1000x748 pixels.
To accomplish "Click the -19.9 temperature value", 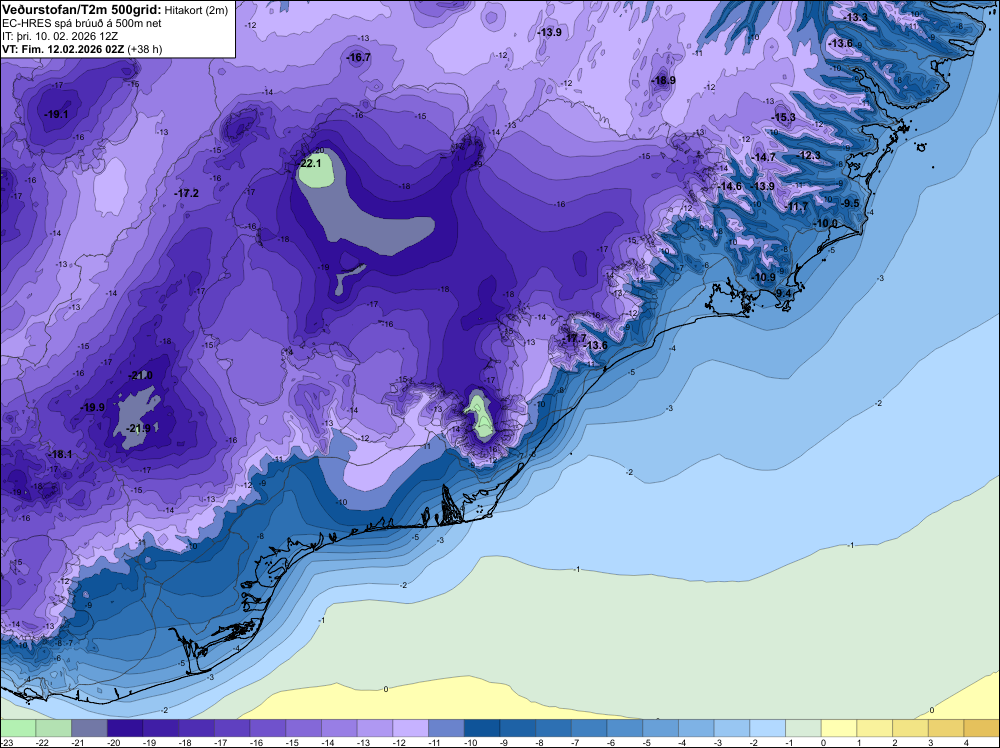I will [x=92, y=407].
